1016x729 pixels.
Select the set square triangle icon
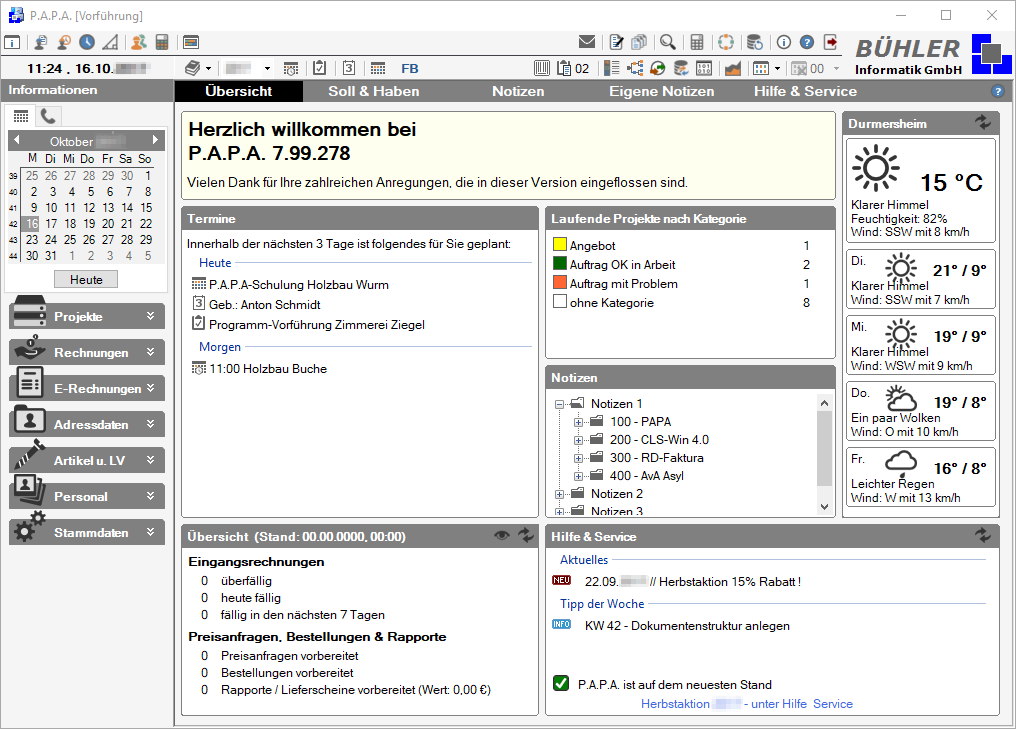click(x=111, y=43)
